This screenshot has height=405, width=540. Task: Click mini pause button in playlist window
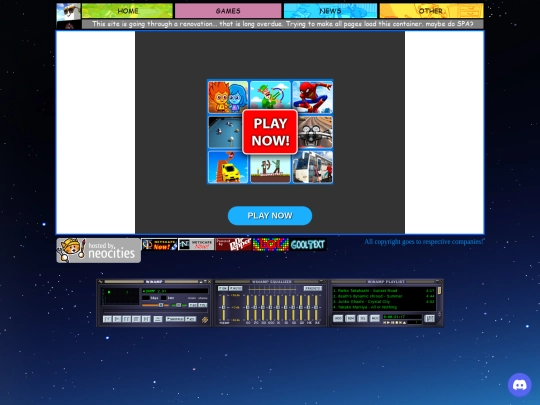393,322
